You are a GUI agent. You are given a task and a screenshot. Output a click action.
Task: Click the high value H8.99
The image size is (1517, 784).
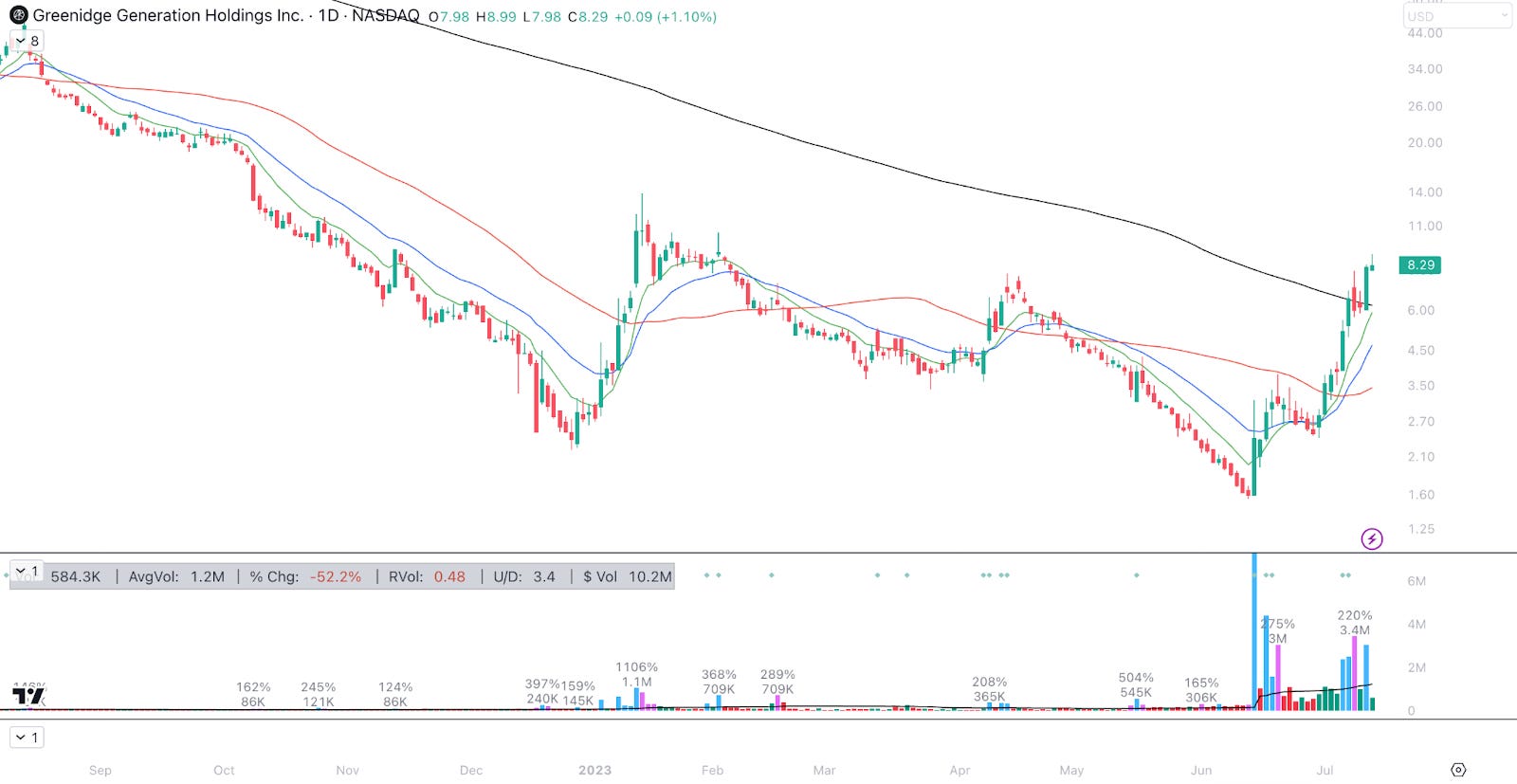pos(496,17)
